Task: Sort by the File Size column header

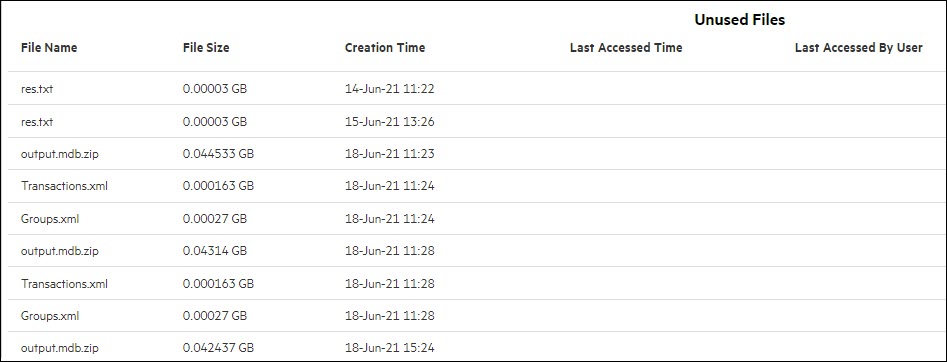Action: (206, 48)
